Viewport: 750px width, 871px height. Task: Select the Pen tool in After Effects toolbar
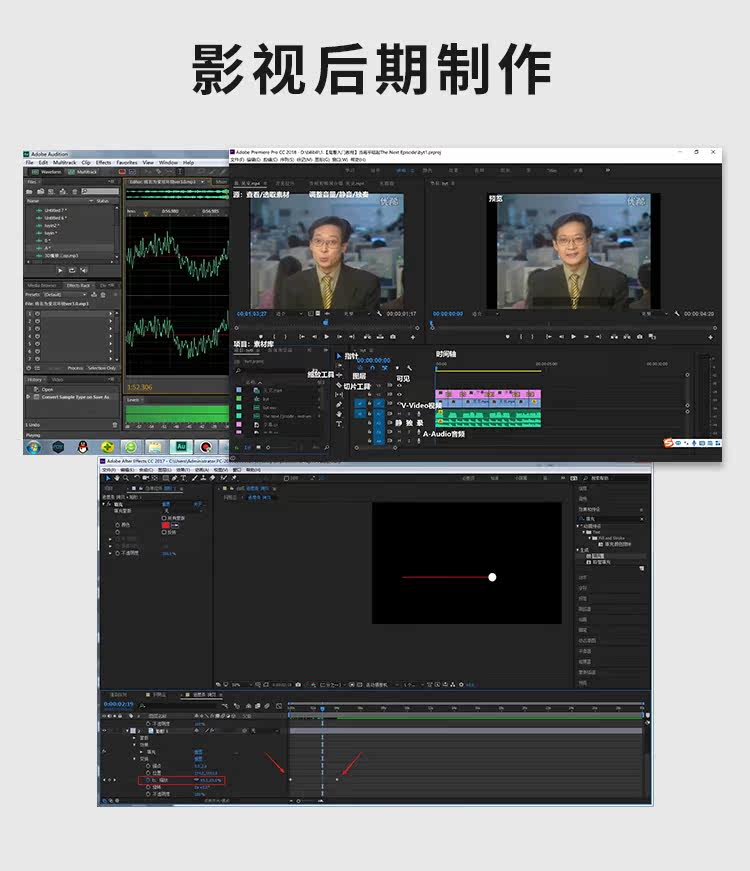[174, 478]
